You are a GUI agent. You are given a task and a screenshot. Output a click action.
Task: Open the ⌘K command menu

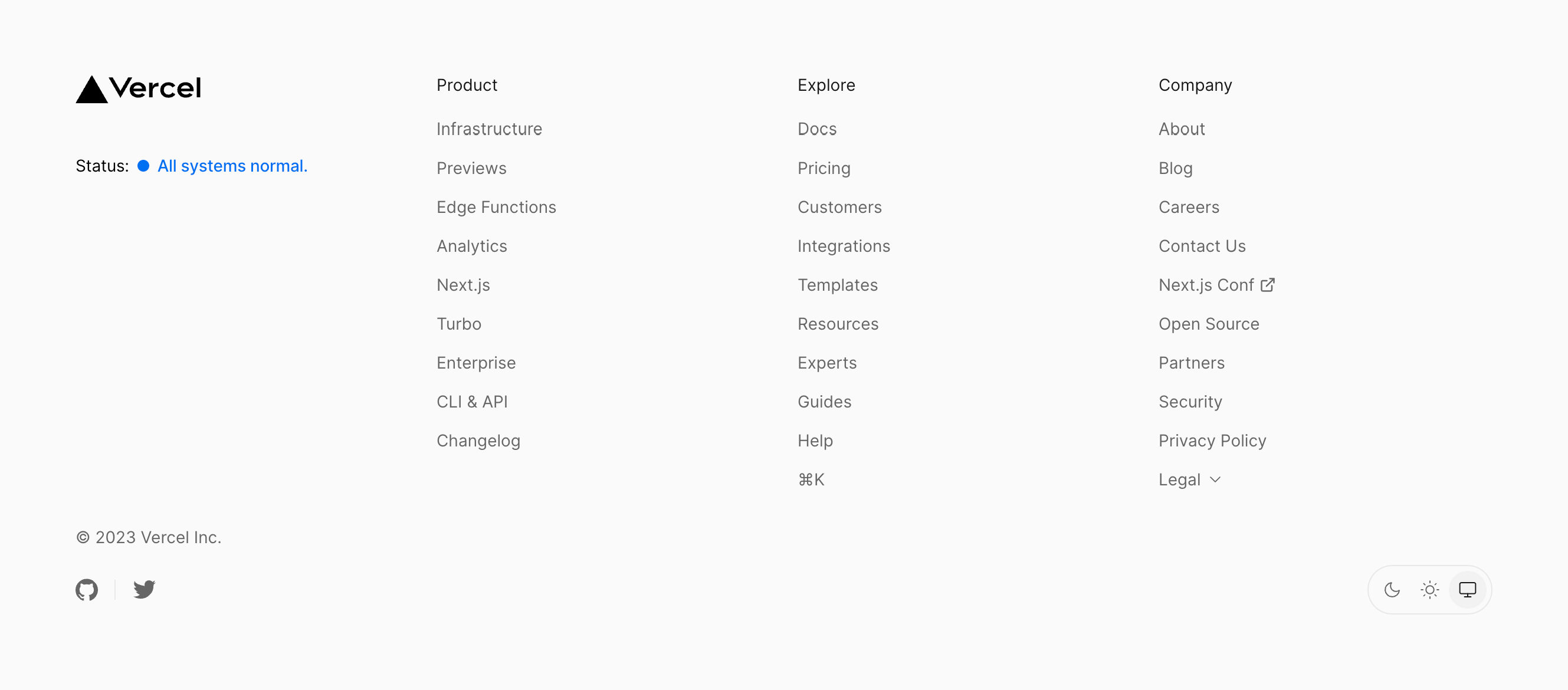[811, 479]
